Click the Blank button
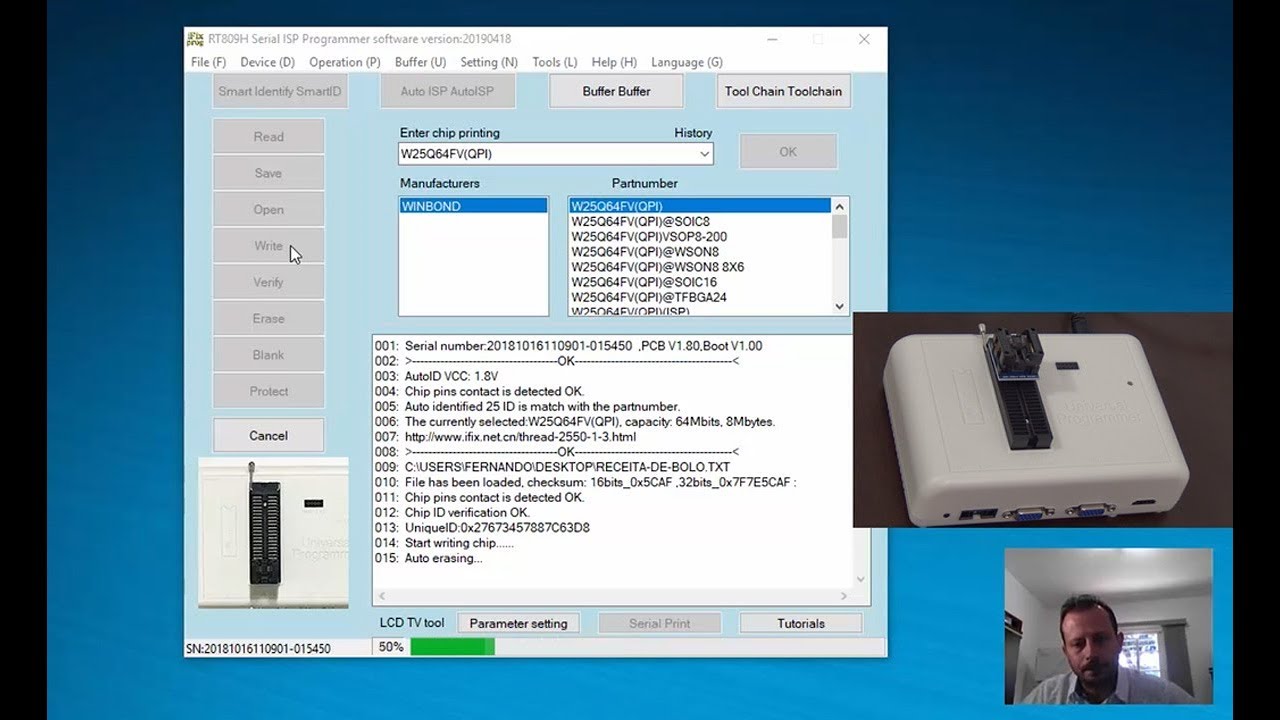The height and width of the screenshot is (720, 1280). tap(268, 355)
